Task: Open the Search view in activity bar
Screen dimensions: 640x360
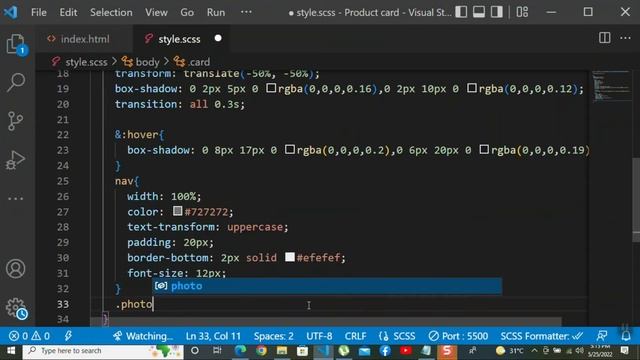Action: 16,82
